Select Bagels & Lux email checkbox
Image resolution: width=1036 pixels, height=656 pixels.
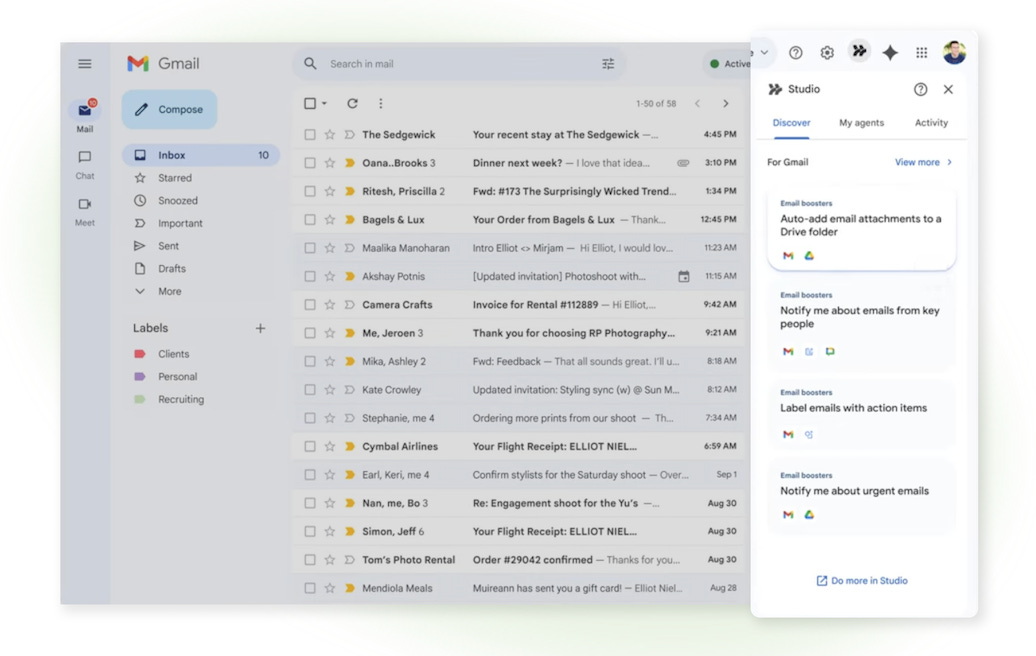(x=310, y=219)
